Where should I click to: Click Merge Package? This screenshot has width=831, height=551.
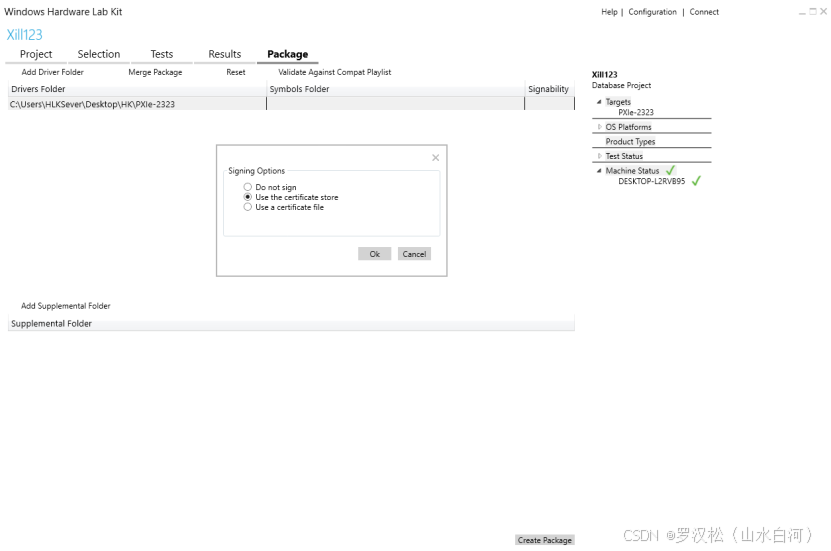point(155,72)
